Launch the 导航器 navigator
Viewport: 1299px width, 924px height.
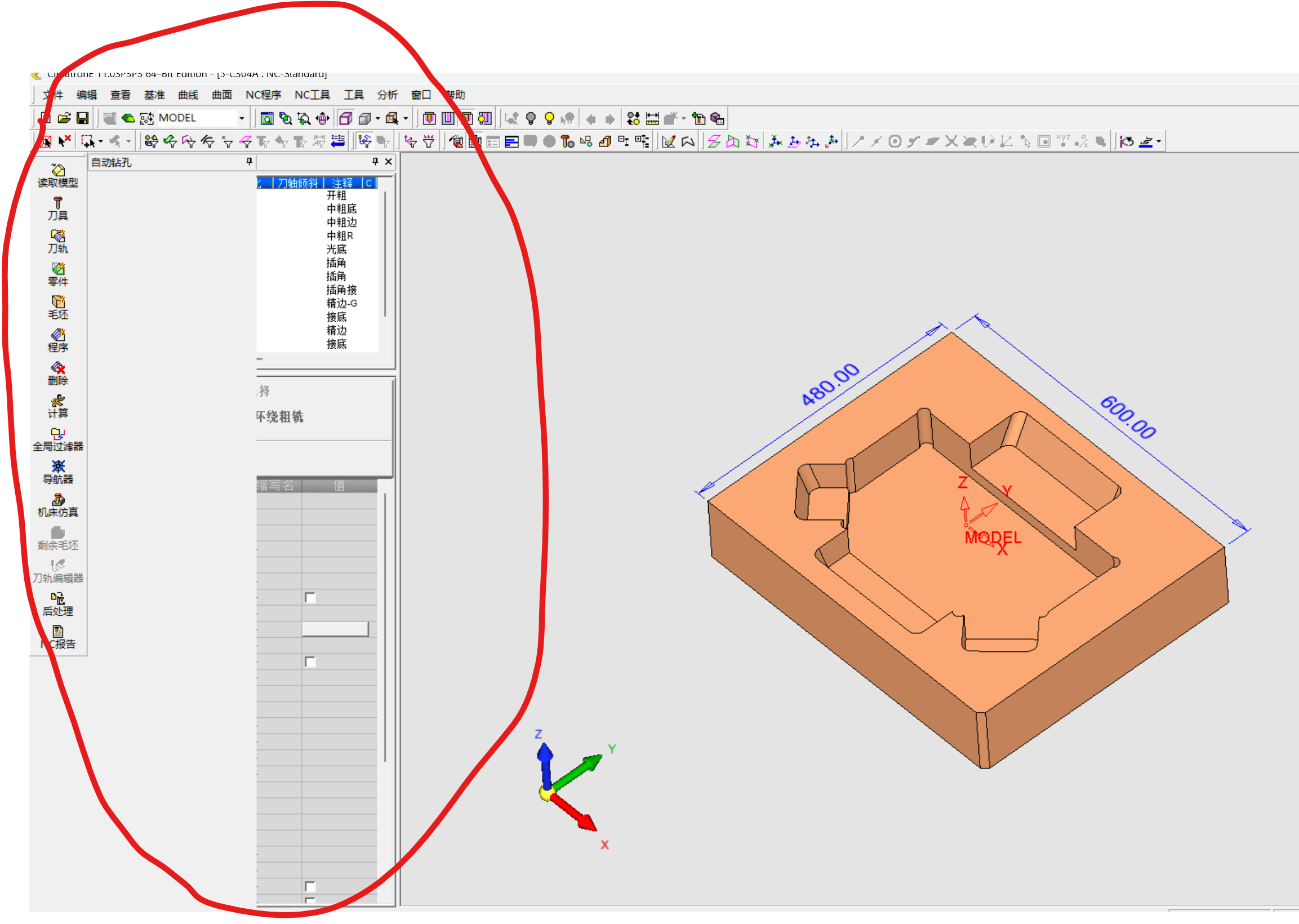point(57,473)
